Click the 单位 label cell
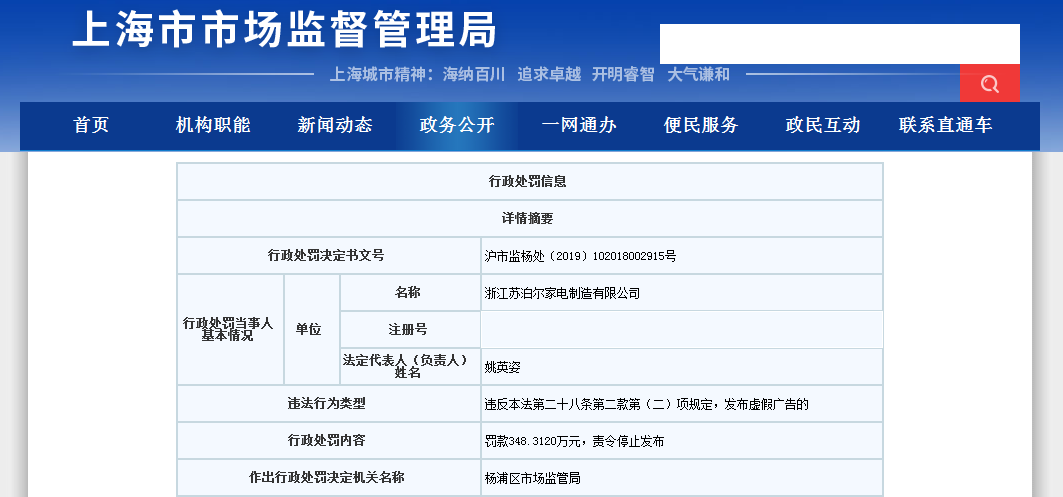The height and width of the screenshot is (497, 1063). 311,330
